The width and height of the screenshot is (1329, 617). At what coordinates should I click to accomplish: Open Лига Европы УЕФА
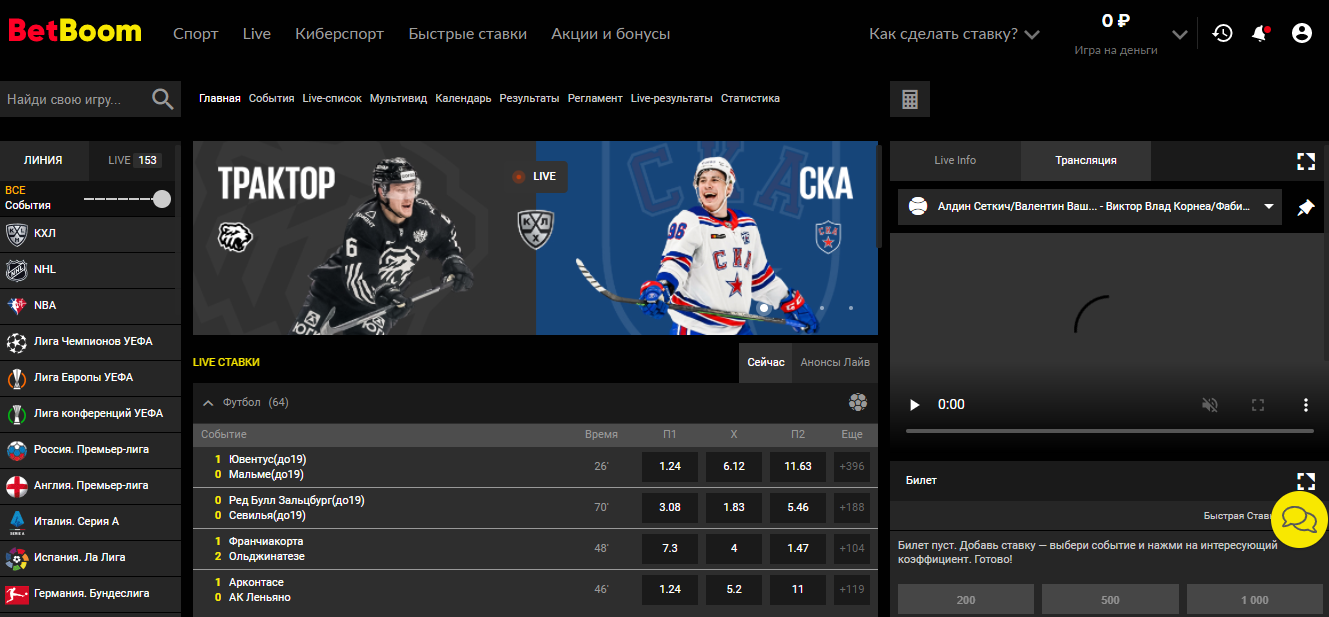pos(90,378)
